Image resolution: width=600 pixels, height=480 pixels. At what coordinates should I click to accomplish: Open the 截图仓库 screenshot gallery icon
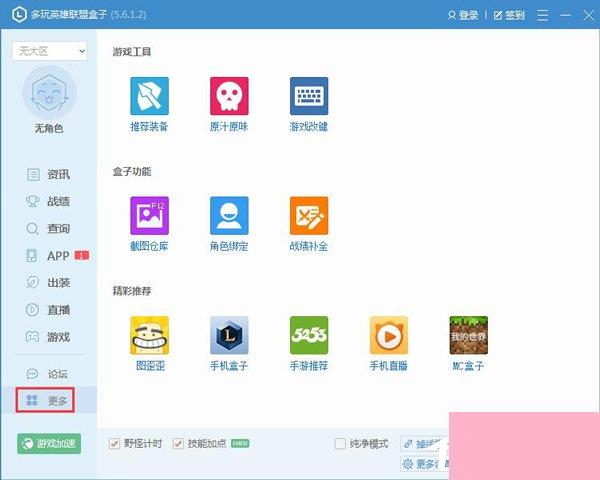149,216
